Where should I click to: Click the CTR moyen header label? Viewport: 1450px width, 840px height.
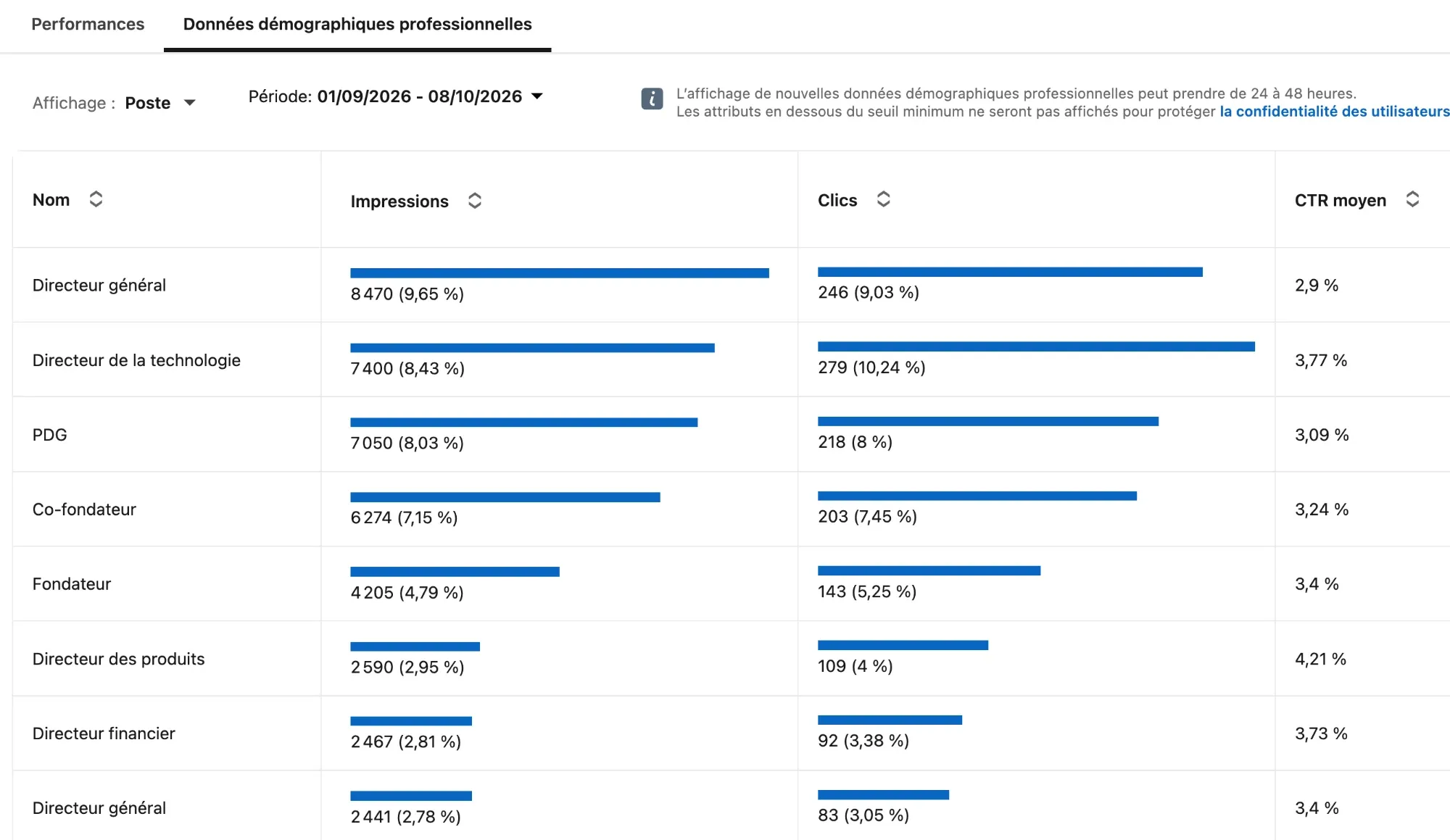pos(1341,201)
